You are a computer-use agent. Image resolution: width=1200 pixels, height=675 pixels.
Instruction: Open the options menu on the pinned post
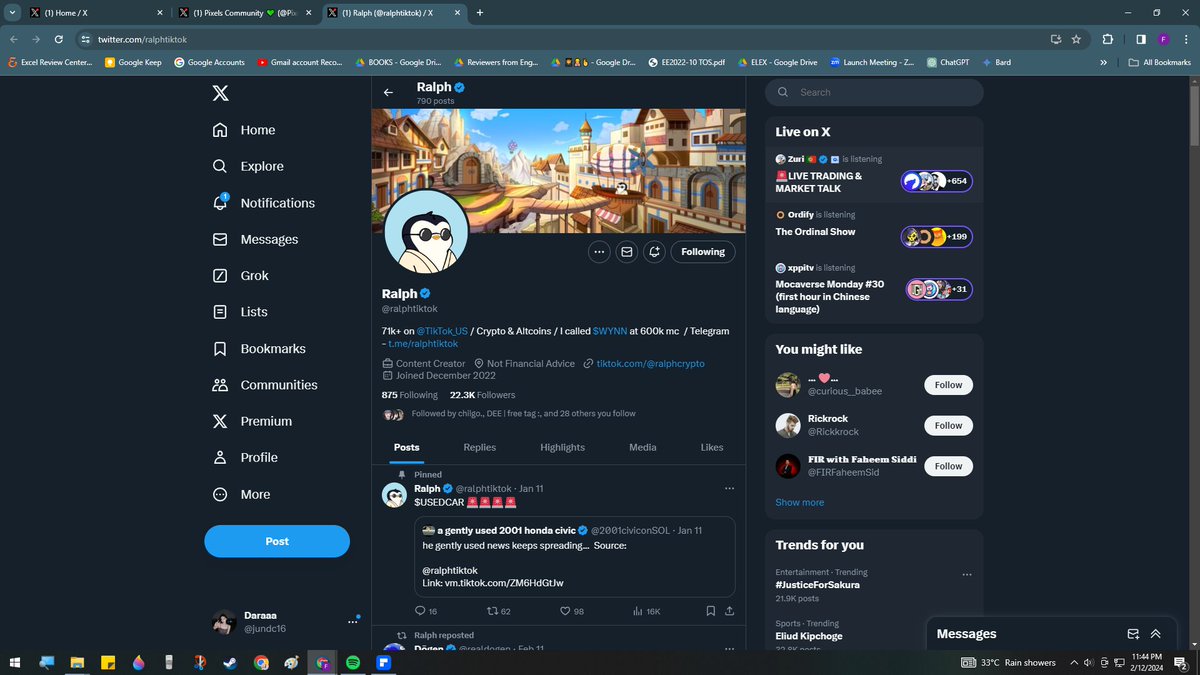729,488
